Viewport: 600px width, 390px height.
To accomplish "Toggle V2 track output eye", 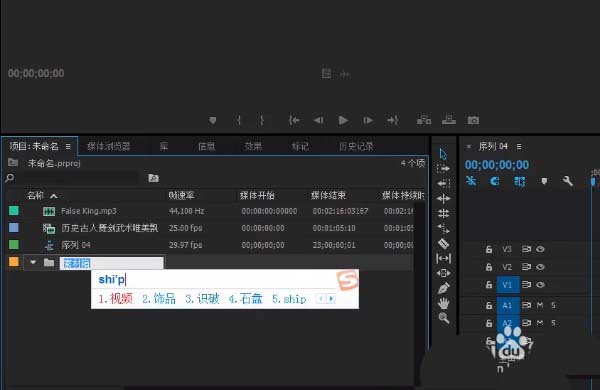I will click(x=540, y=267).
